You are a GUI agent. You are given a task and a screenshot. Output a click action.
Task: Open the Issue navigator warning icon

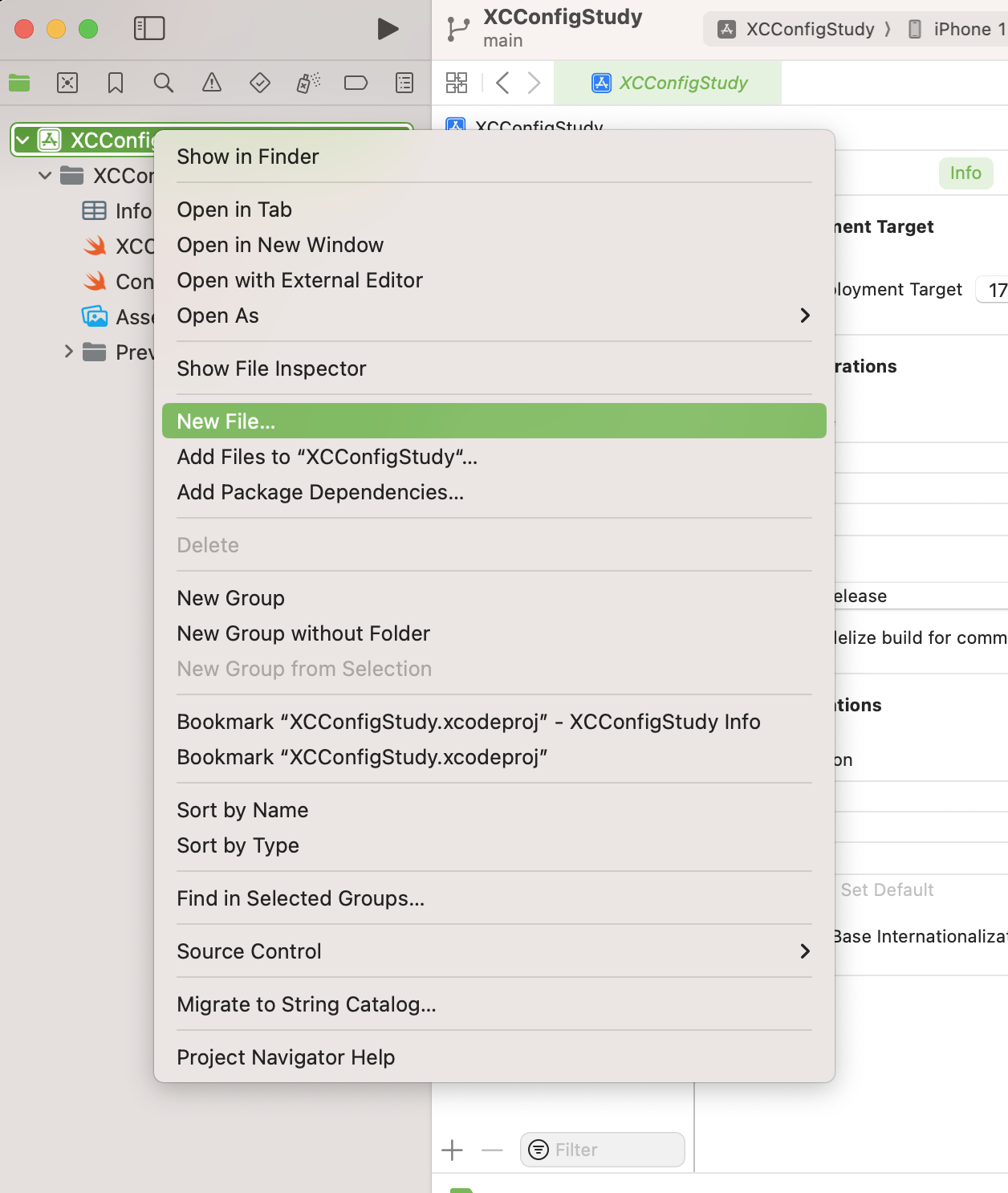pyautogui.click(x=212, y=83)
